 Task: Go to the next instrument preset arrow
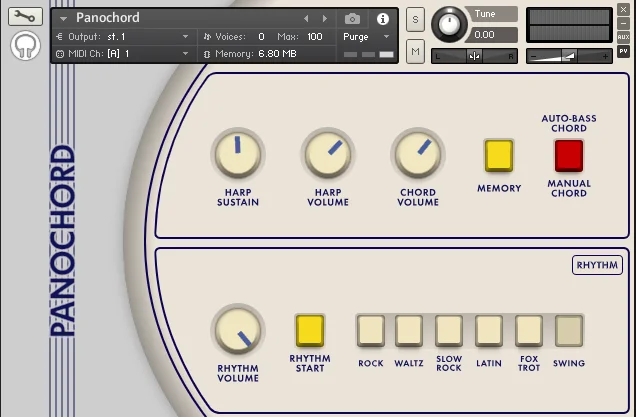(x=324, y=19)
